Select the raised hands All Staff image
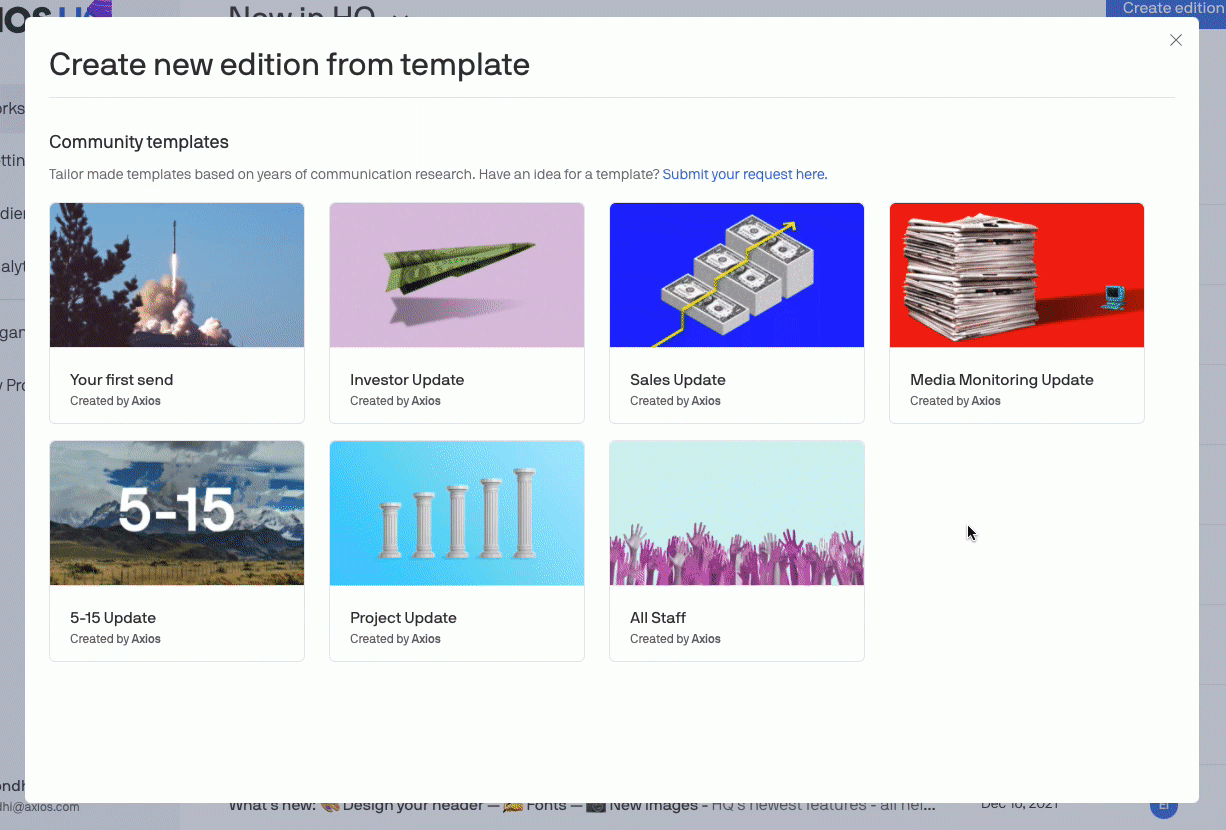The image size is (1226, 830). 737,513
